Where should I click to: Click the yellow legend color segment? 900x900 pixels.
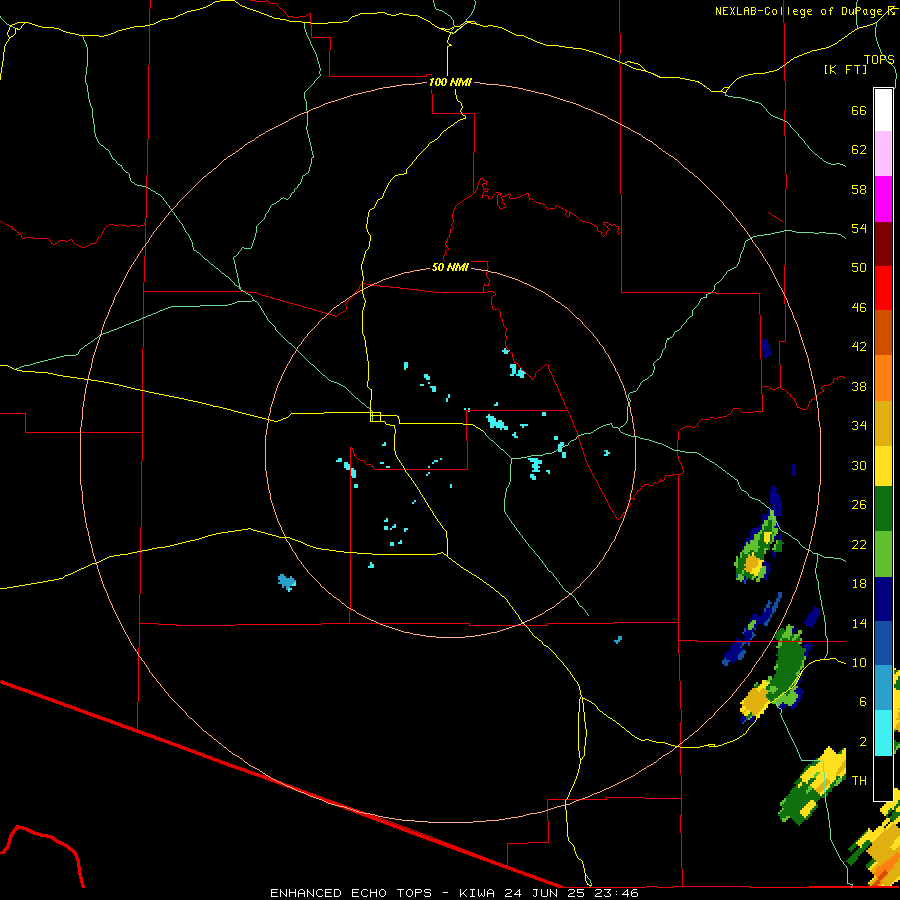[883, 466]
